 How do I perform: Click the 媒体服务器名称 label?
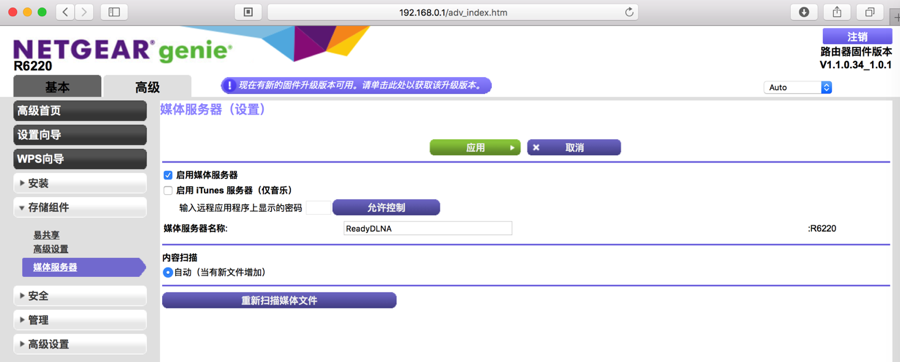point(196,228)
